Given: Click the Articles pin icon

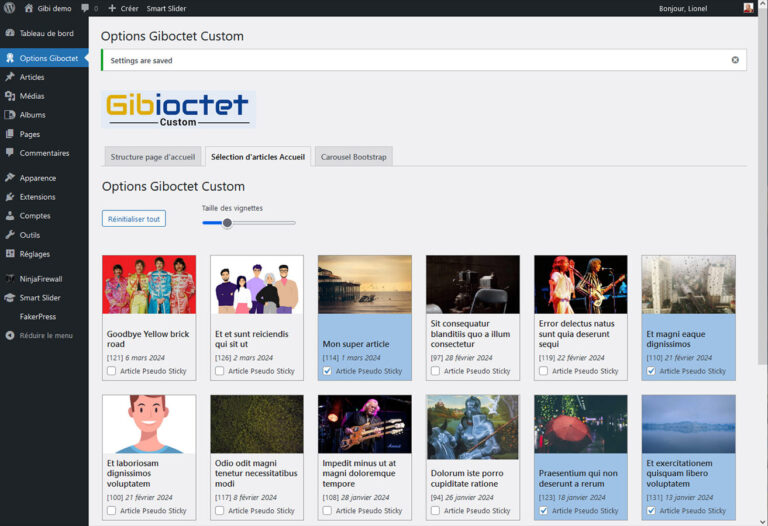Looking at the screenshot, I should pos(10,77).
